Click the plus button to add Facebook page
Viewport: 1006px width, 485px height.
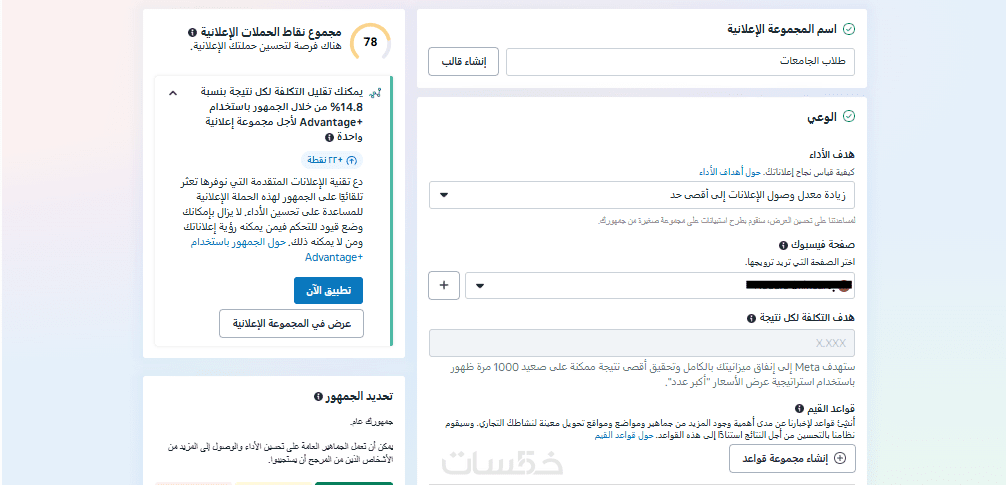(444, 285)
